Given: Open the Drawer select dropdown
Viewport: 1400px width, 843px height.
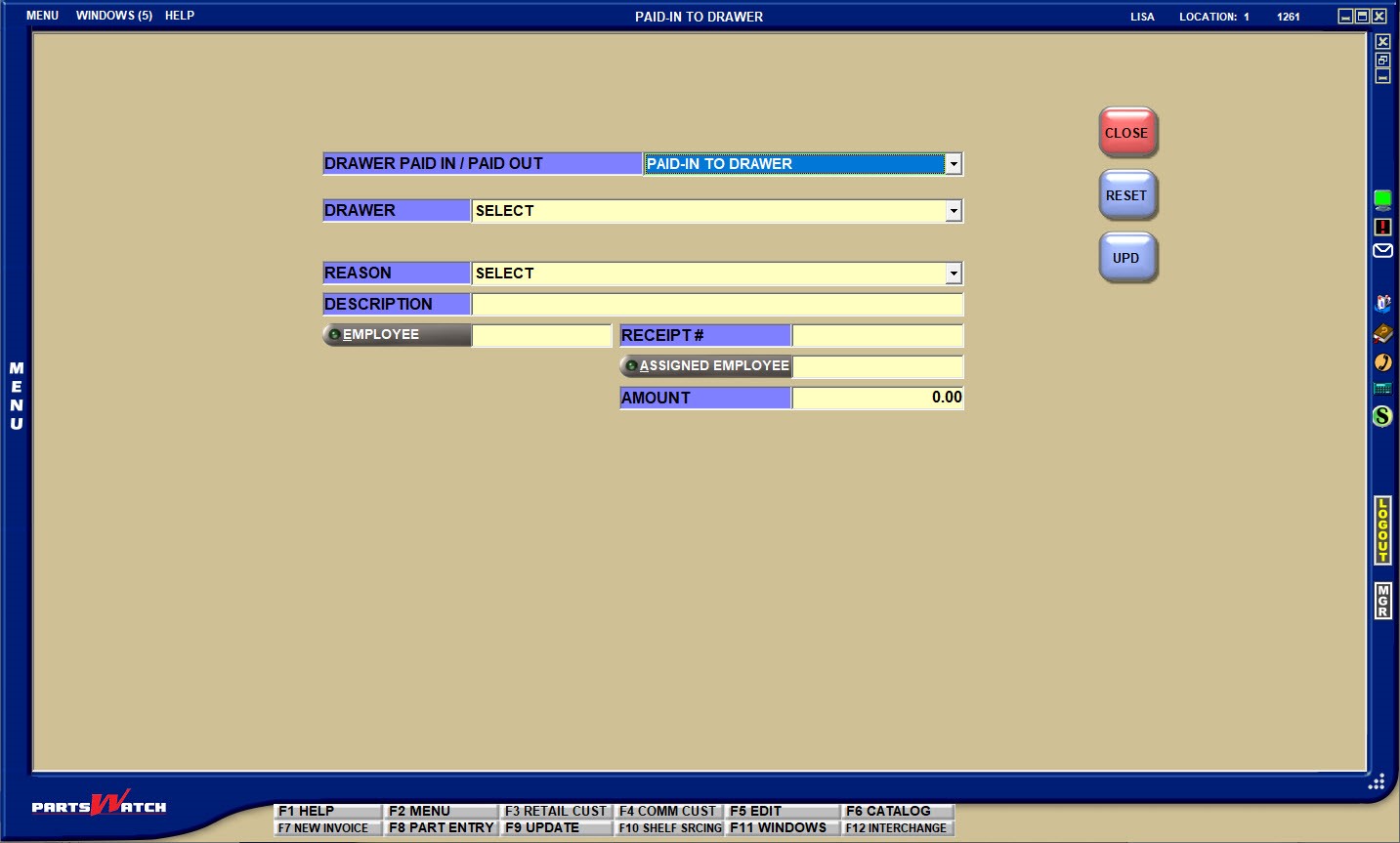Looking at the screenshot, I should tap(953, 211).
